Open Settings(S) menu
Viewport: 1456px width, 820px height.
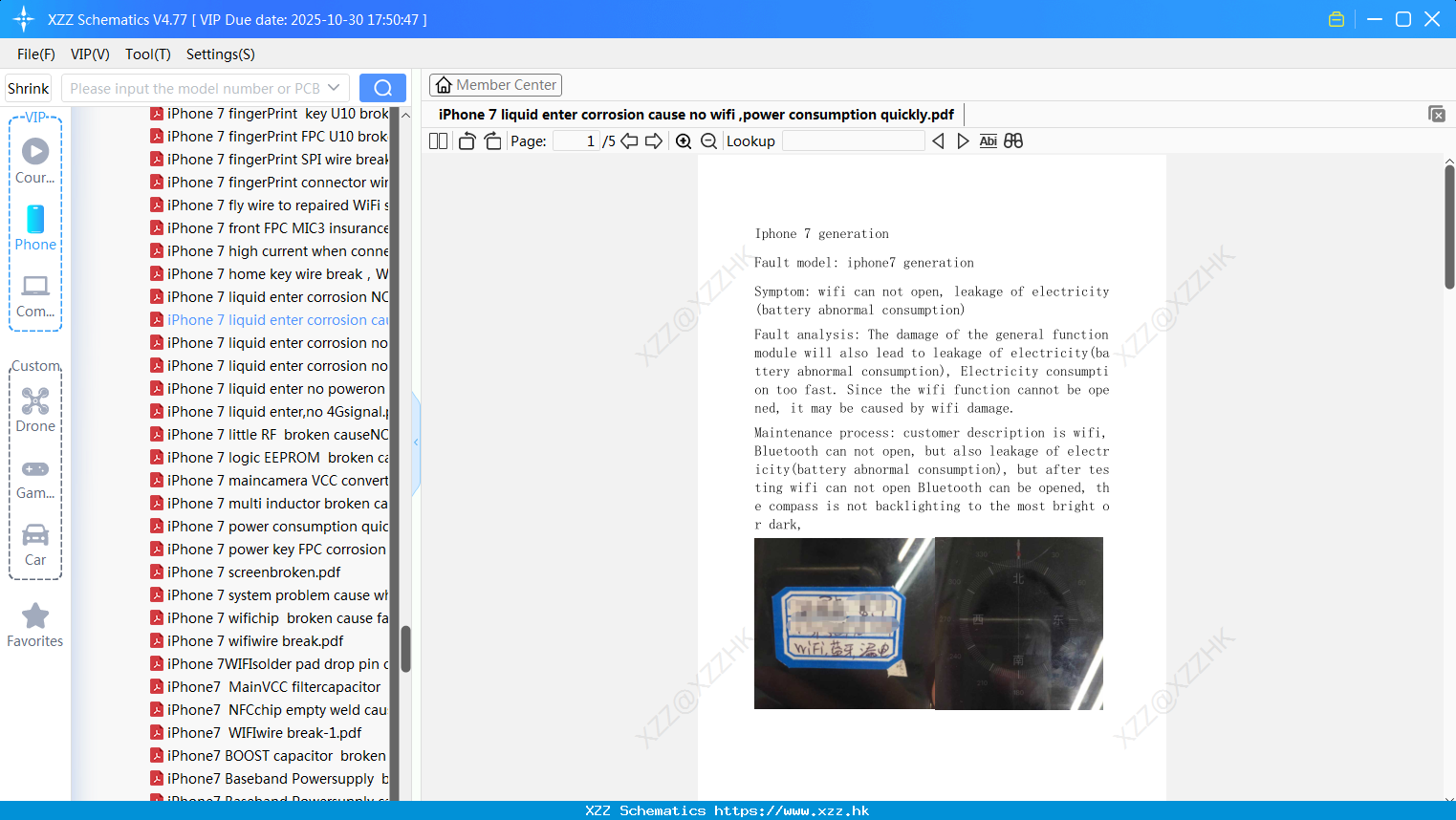[x=221, y=54]
